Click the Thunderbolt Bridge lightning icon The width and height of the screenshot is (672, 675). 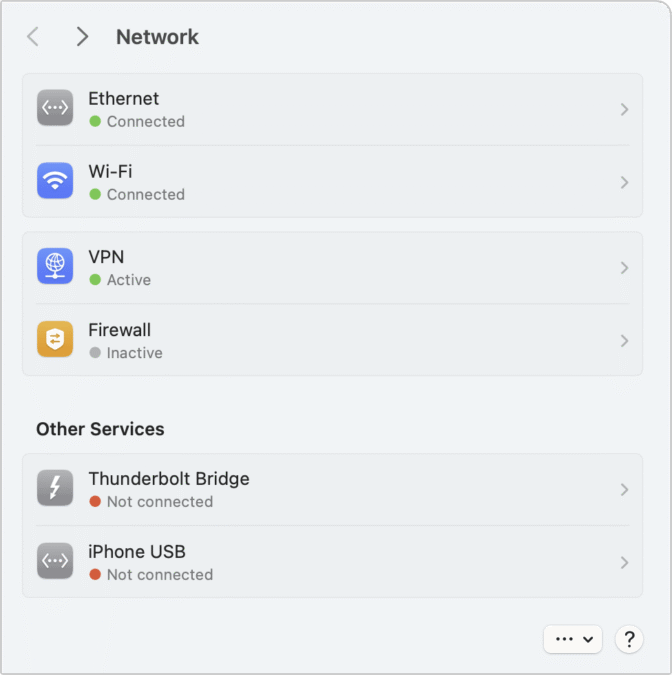(x=55, y=488)
